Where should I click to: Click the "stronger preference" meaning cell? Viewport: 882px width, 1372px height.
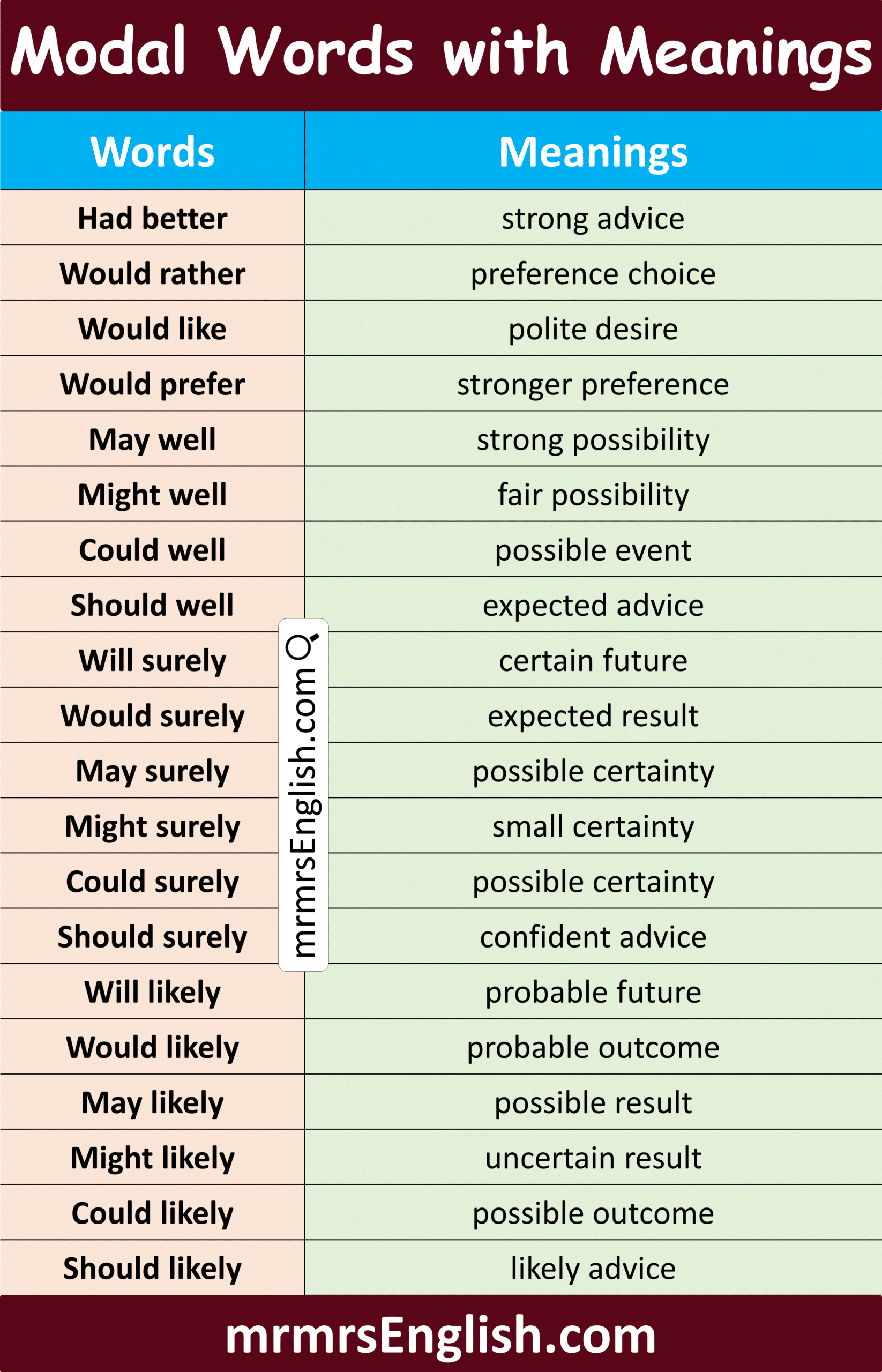593,384
